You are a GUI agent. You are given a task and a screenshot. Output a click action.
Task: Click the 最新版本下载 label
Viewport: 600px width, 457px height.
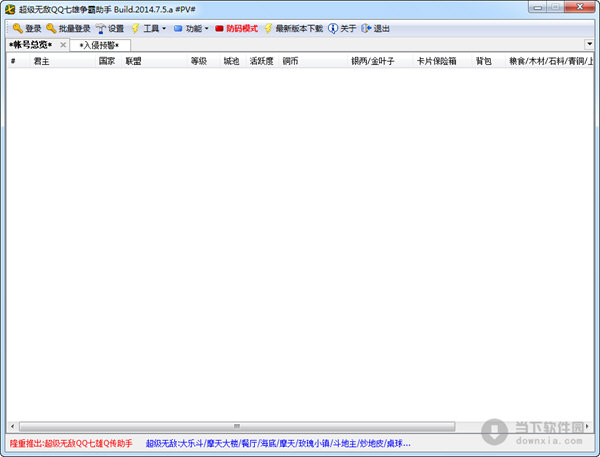point(299,29)
